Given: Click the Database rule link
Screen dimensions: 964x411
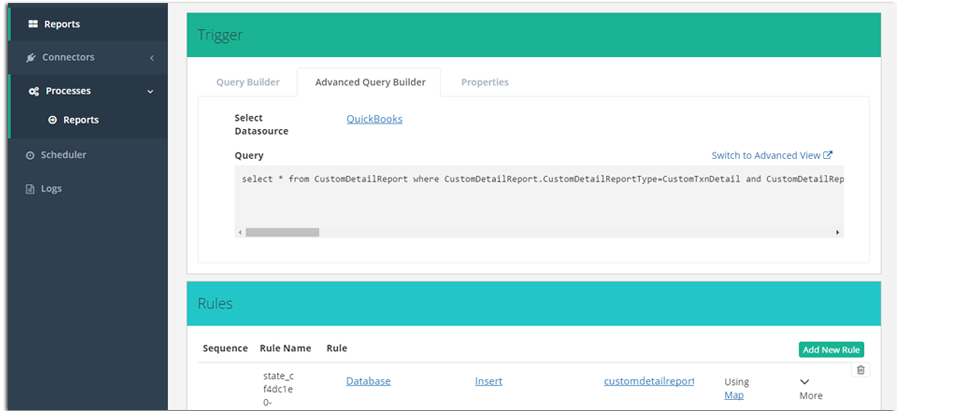Looking at the screenshot, I should pyautogui.click(x=368, y=381).
